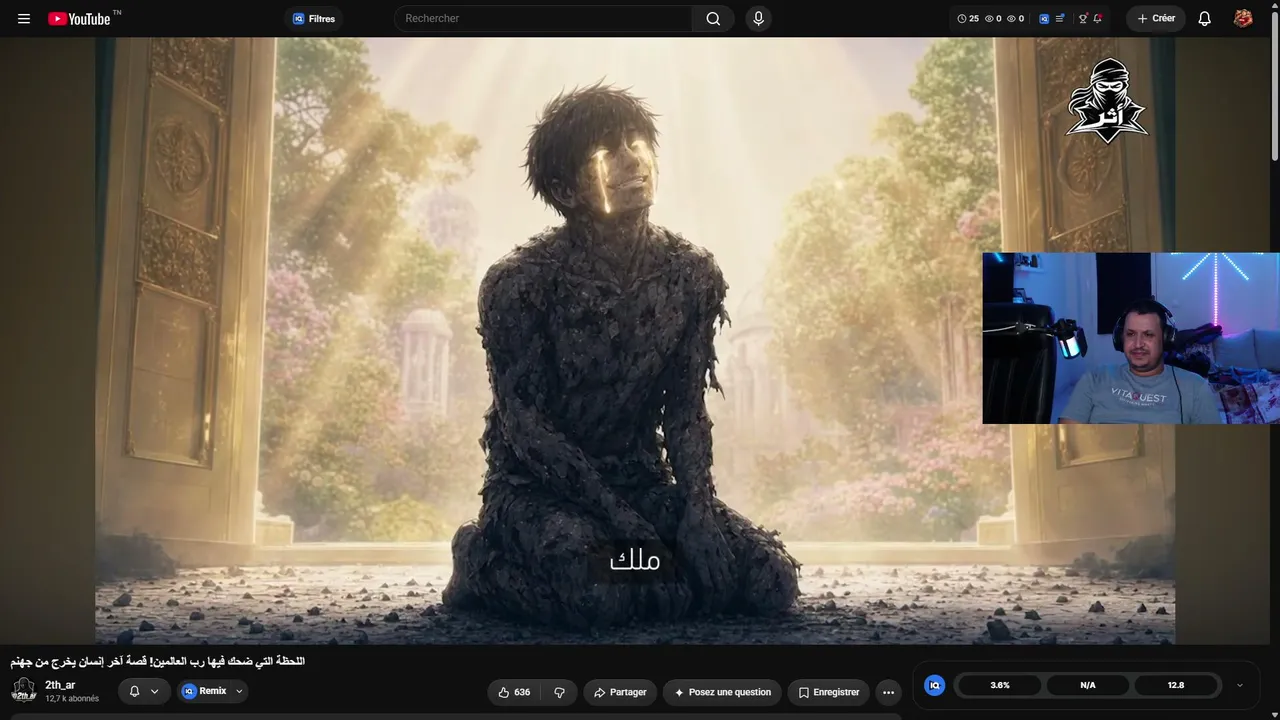1280x720 pixels.
Task: Click the 12,7 k abonnés subscriber count
Action: pyautogui.click(x=72, y=699)
